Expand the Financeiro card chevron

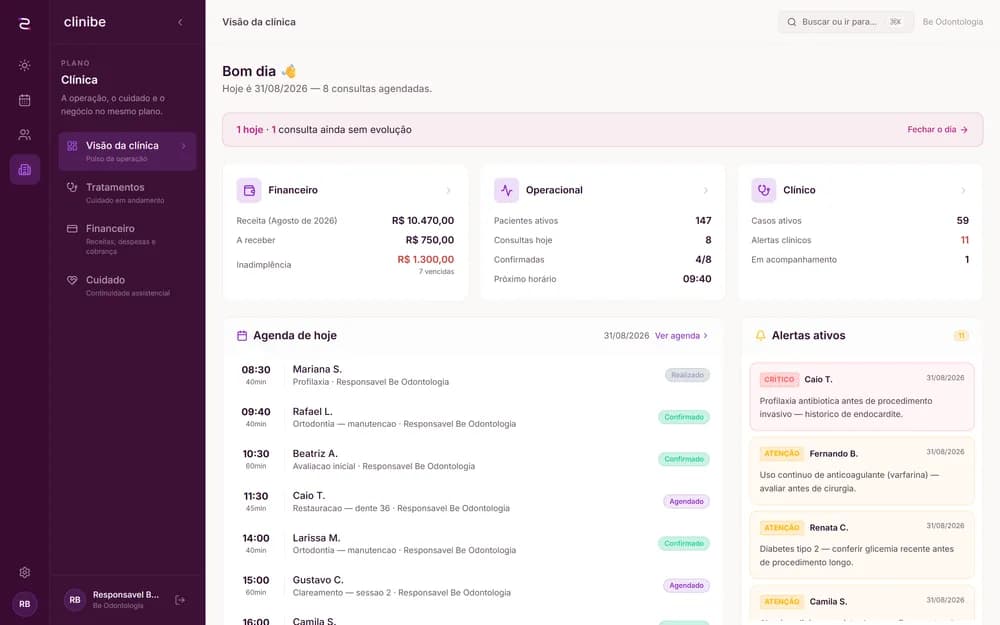(448, 190)
